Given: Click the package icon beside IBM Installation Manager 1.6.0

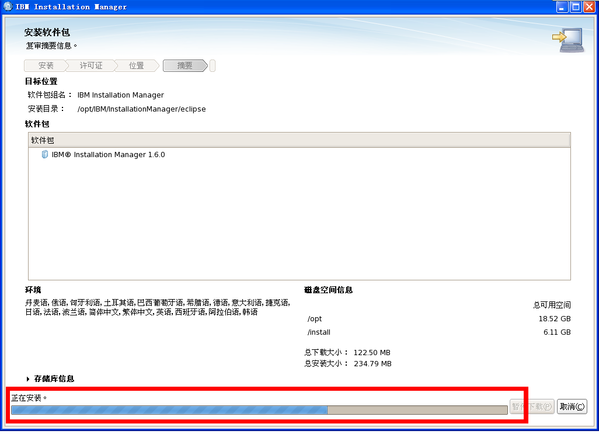Looking at the screenshot, I should pos(45,154).
